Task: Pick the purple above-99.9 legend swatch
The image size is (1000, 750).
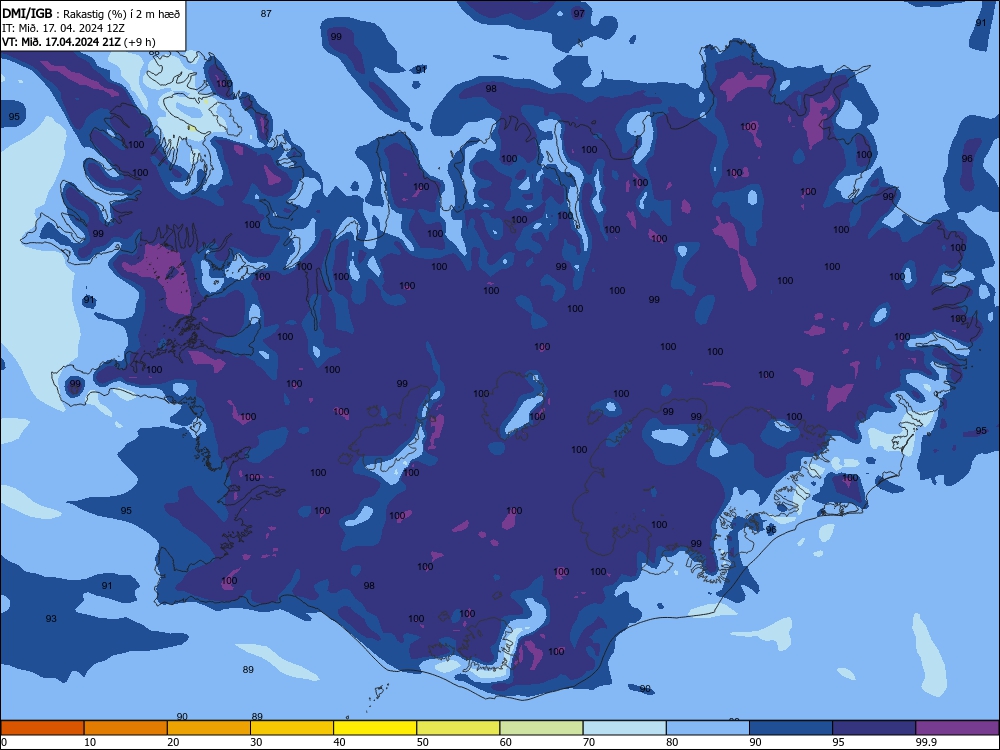Action: coord(957,728)
